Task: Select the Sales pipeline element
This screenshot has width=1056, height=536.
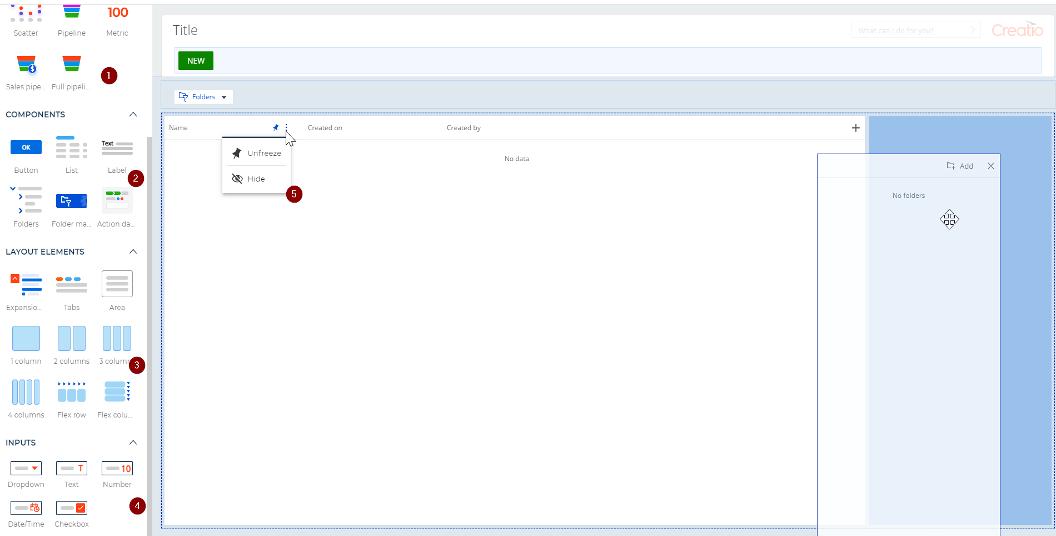Action: click(x=26, y=73)
